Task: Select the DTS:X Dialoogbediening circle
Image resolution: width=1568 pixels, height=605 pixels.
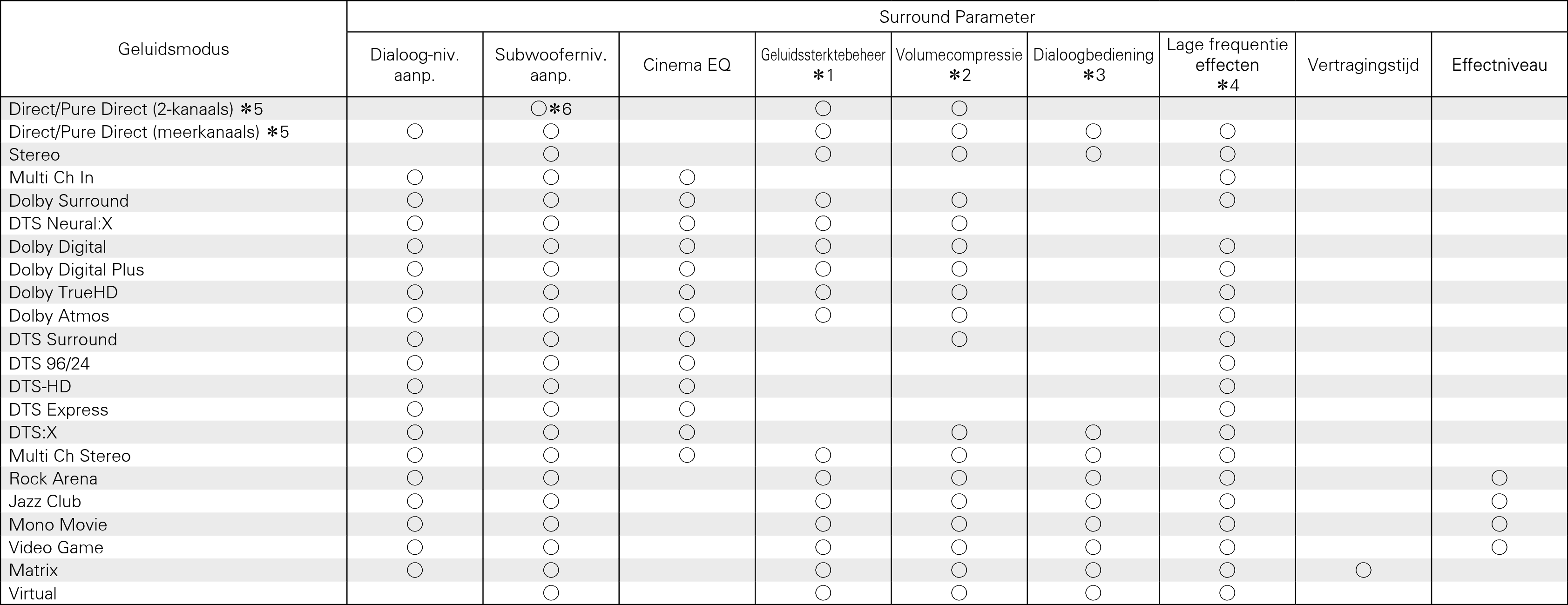Action: coord(1093,433)
